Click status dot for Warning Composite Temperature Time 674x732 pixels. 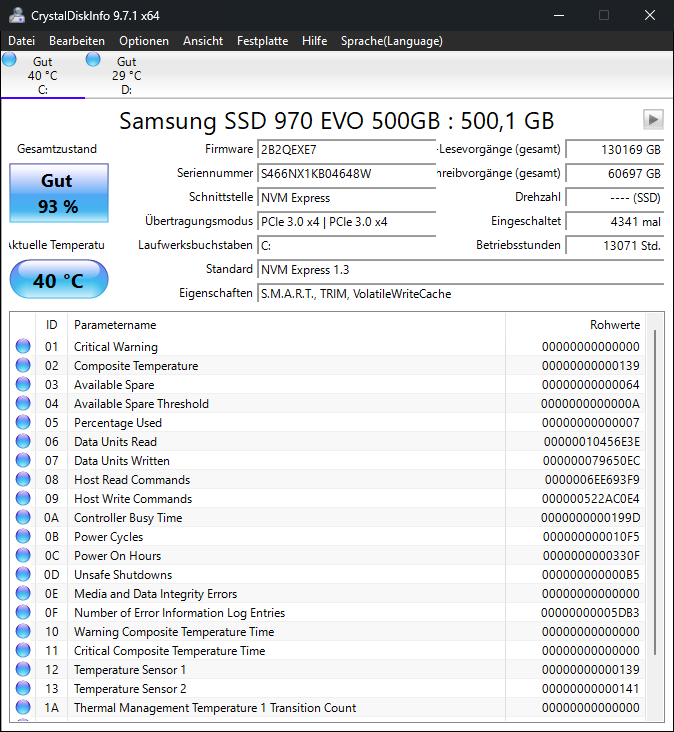[23, 631]
